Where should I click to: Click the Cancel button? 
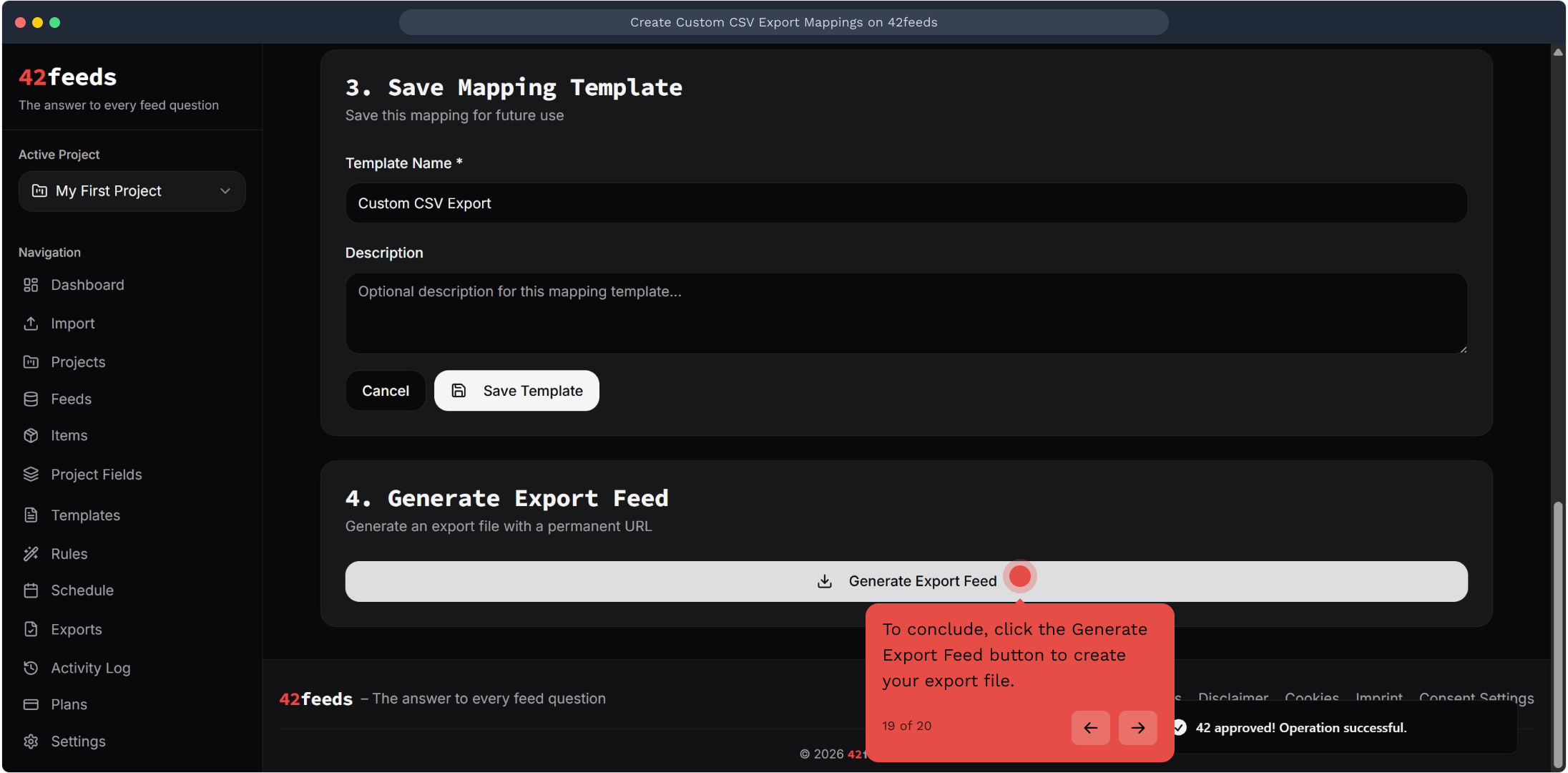coord(386,391)
